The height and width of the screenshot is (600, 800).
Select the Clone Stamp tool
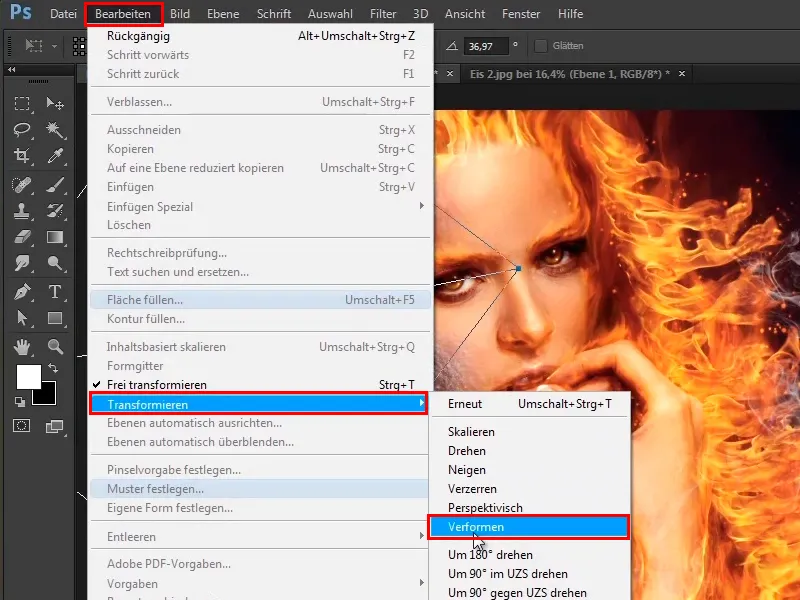click(22, 211)
